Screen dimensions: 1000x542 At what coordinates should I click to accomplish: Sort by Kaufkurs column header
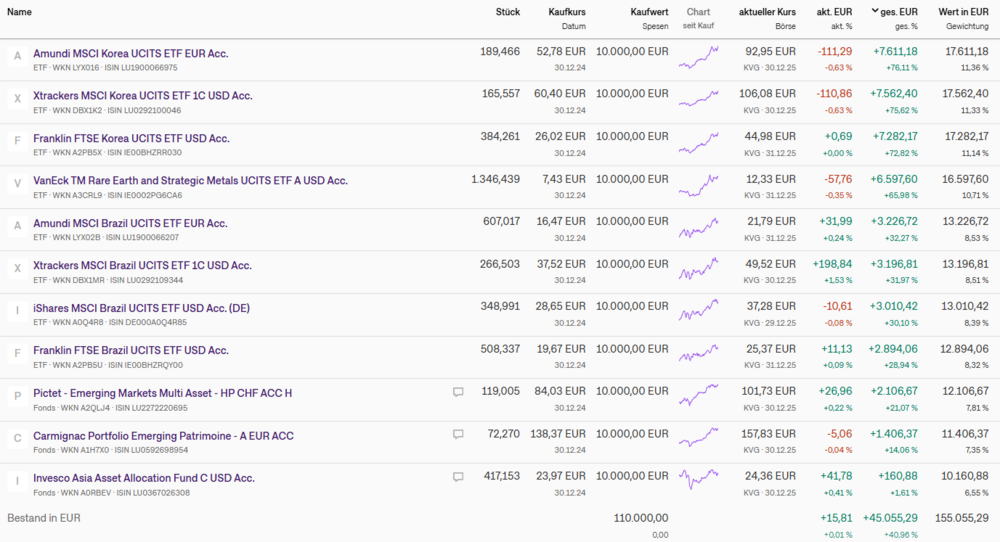(x=567, y=12)
